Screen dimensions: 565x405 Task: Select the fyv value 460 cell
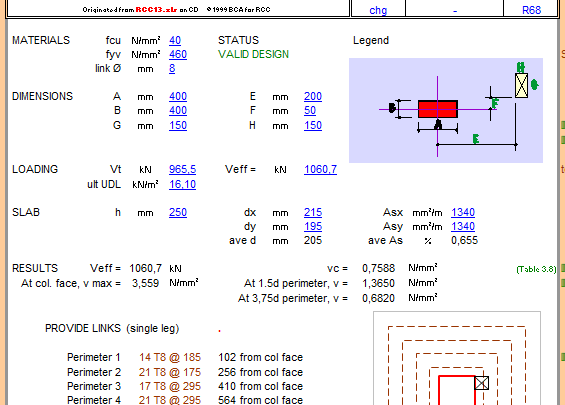point(178,54)
